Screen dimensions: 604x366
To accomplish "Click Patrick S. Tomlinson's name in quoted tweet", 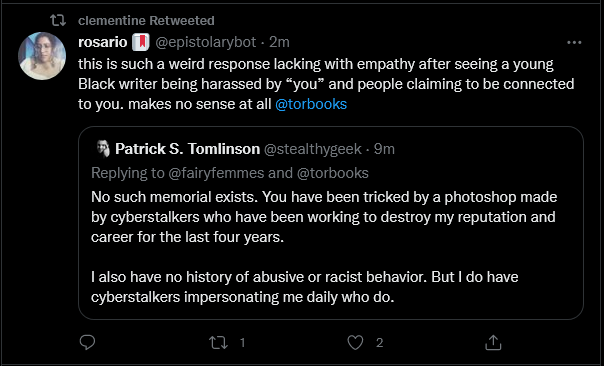I will [187, 149].
